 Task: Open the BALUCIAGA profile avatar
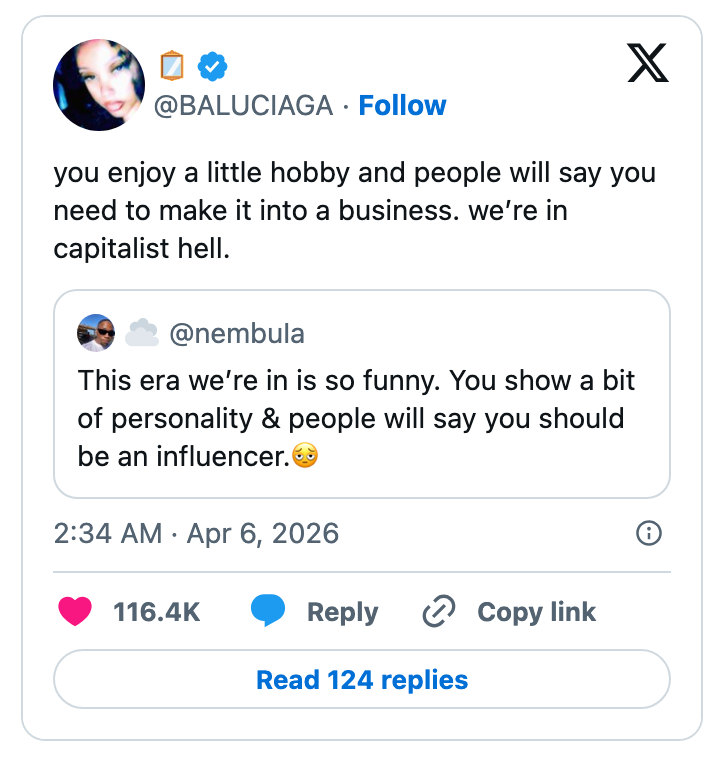[99, 85]
